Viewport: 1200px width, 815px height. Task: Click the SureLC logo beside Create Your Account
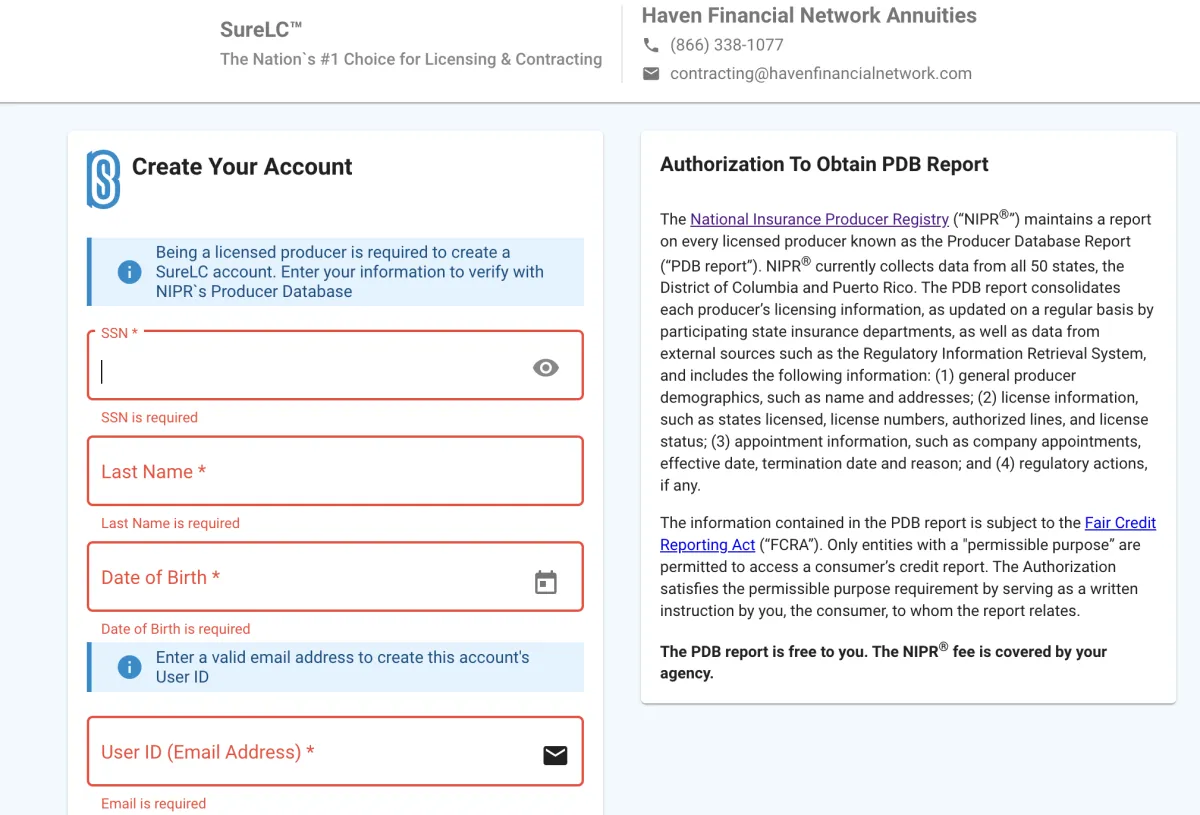[104, 179]
